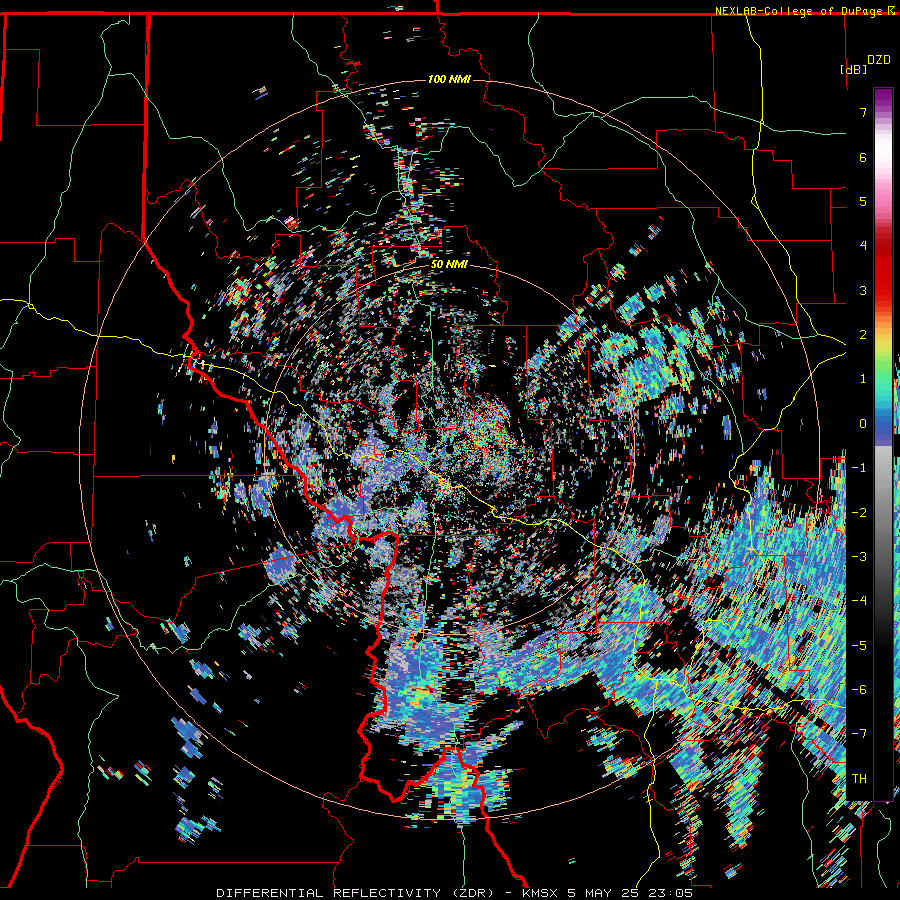Screen dimensions: 900x900
Task: Click the 6 value on color scale
Action: click(863, 157)
